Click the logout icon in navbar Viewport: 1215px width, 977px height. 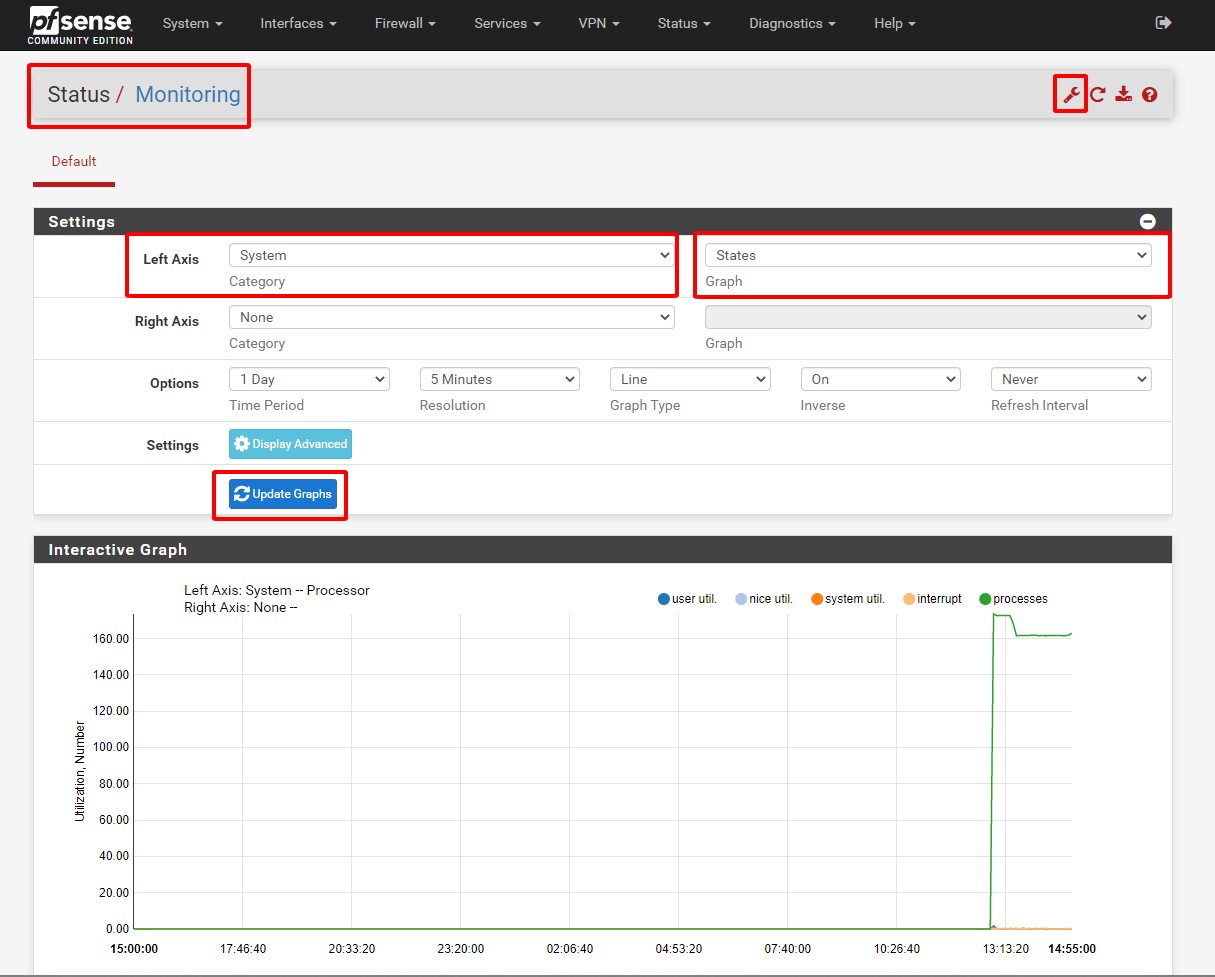click(1163, 23)
